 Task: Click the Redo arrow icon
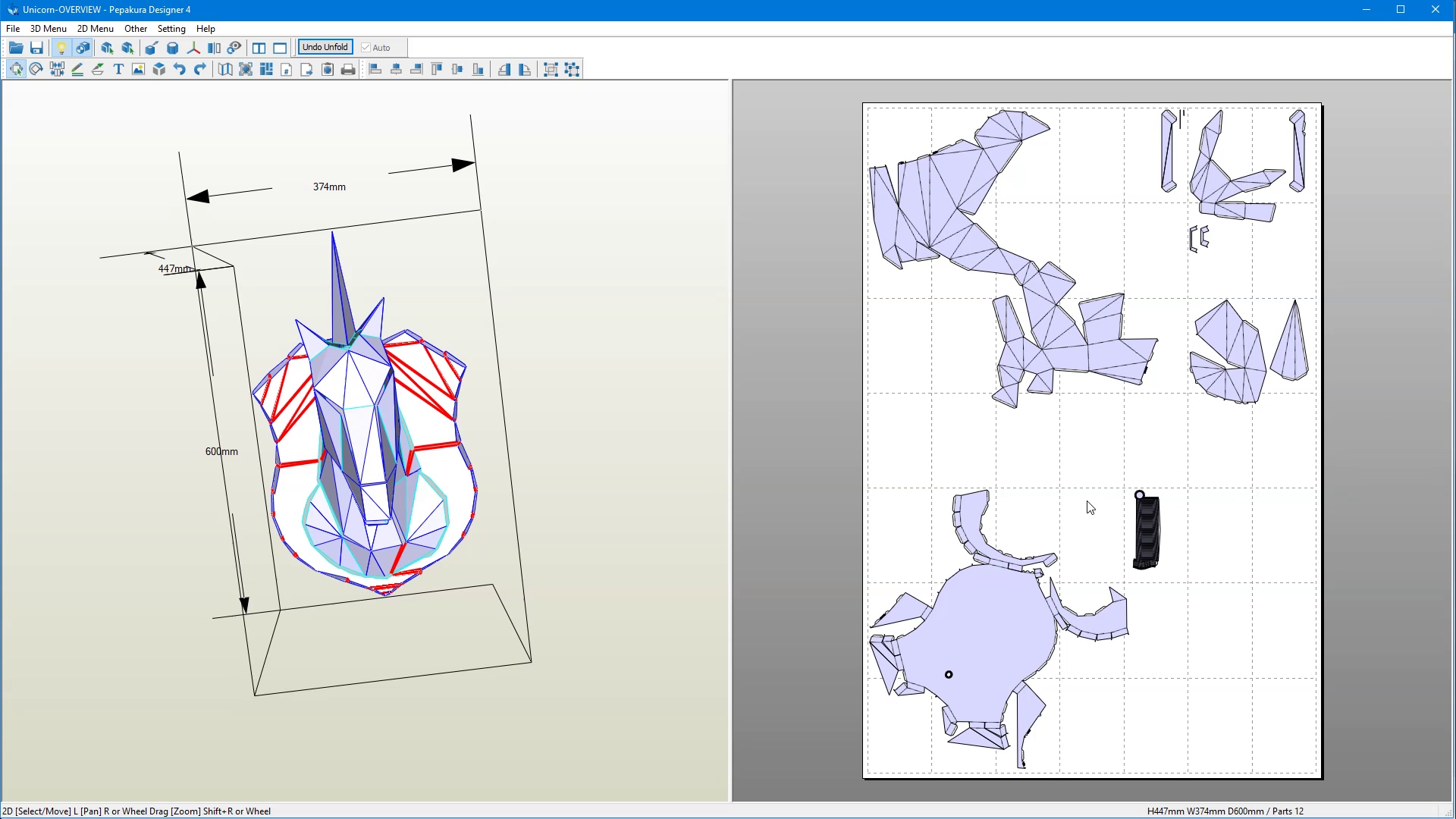pos(200,69)
